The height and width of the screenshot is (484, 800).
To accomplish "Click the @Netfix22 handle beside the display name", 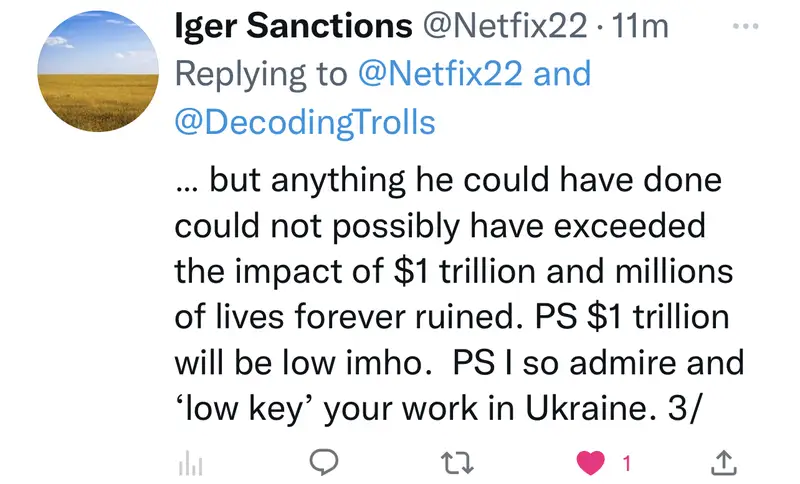I will click(505, 27).
